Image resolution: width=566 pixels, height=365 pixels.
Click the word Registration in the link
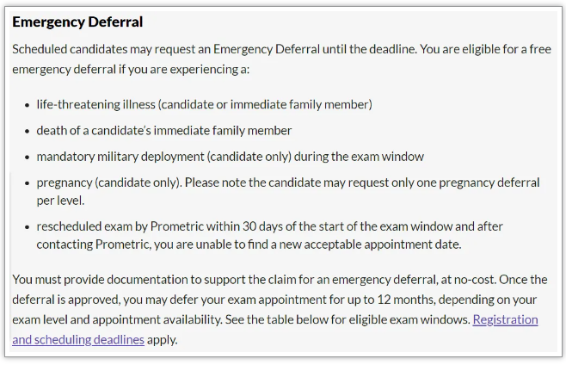505,320
